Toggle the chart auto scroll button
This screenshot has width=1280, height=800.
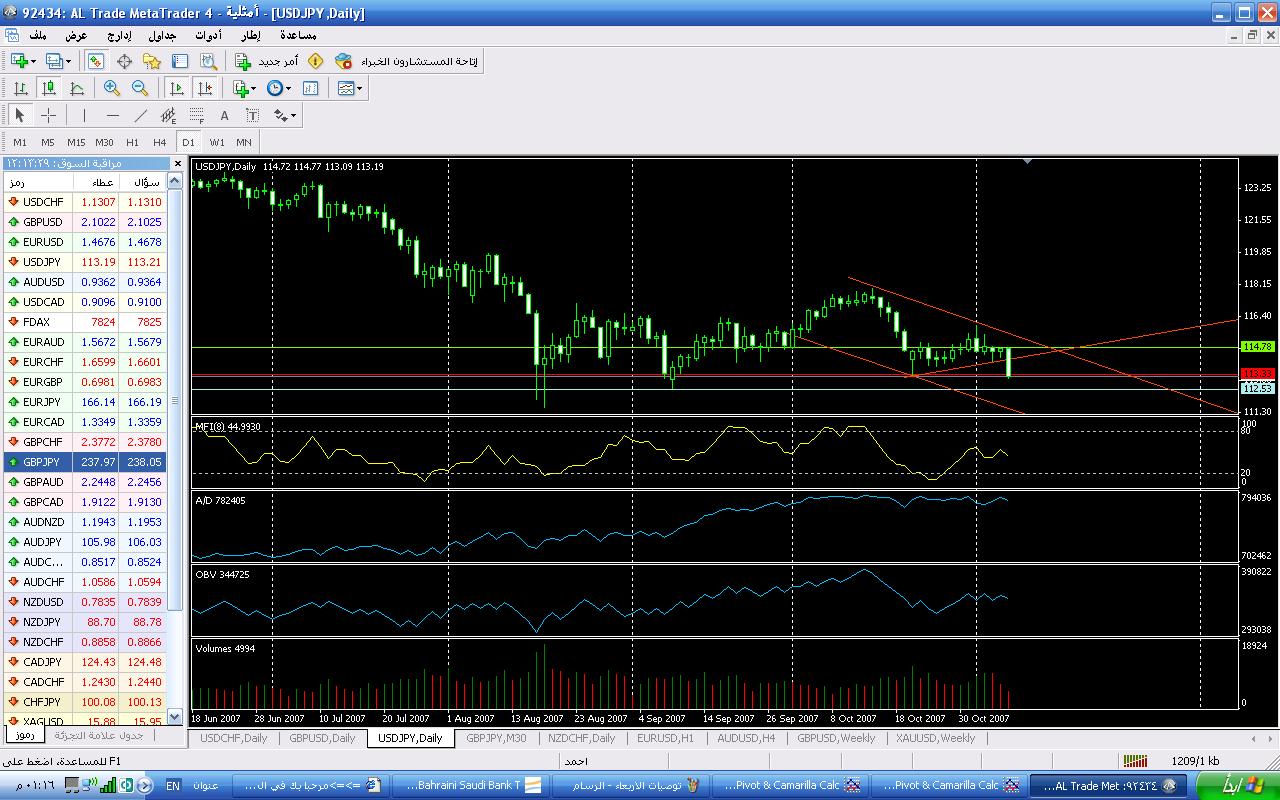[x=177, y=88]
